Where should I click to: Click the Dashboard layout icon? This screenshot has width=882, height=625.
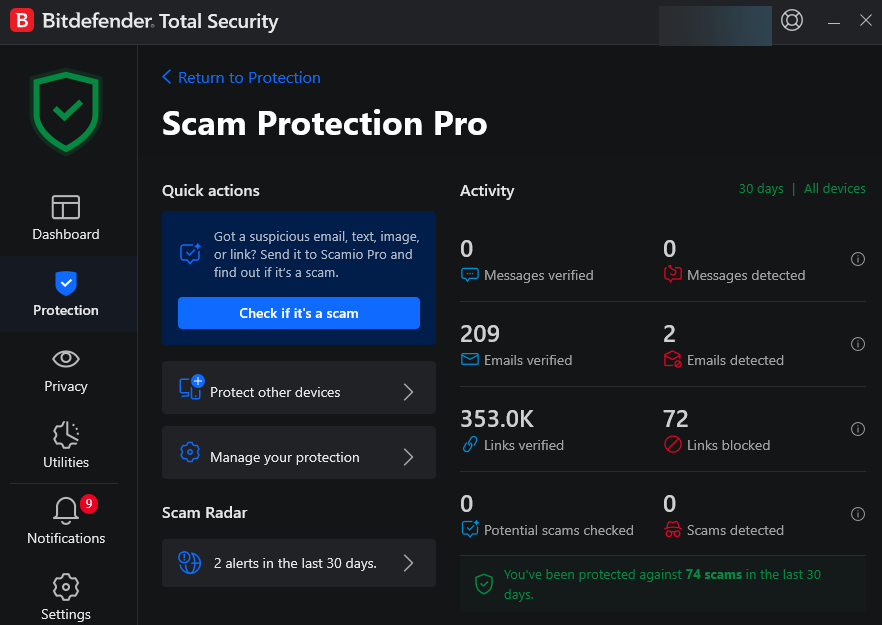[x=66, y=207]
